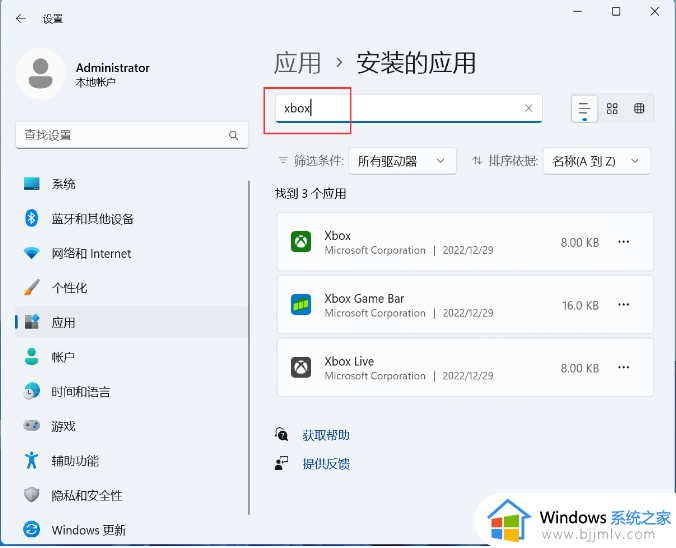Viewport: 676px width, 548px height.
Task: Minimize the Settings window
Action: click(x=577, y=12)
